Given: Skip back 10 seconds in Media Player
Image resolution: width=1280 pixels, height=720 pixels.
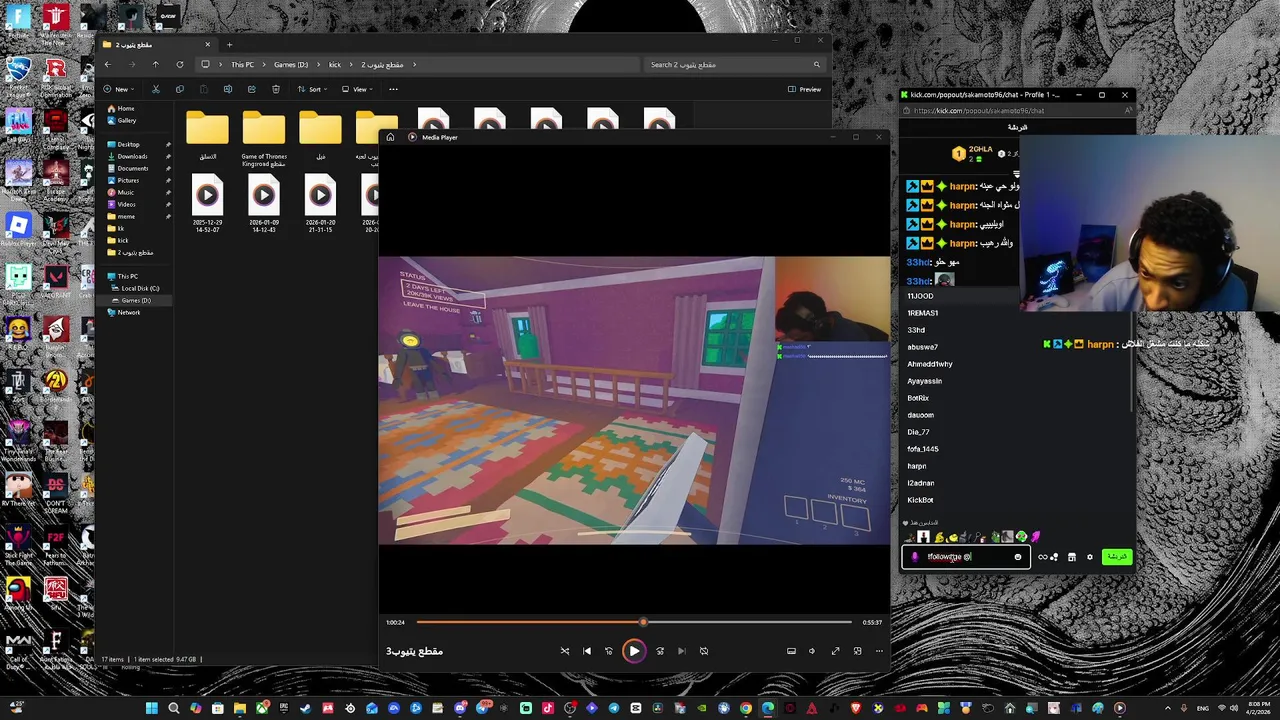Looking at the screenshot, I should tap(609, 651).
